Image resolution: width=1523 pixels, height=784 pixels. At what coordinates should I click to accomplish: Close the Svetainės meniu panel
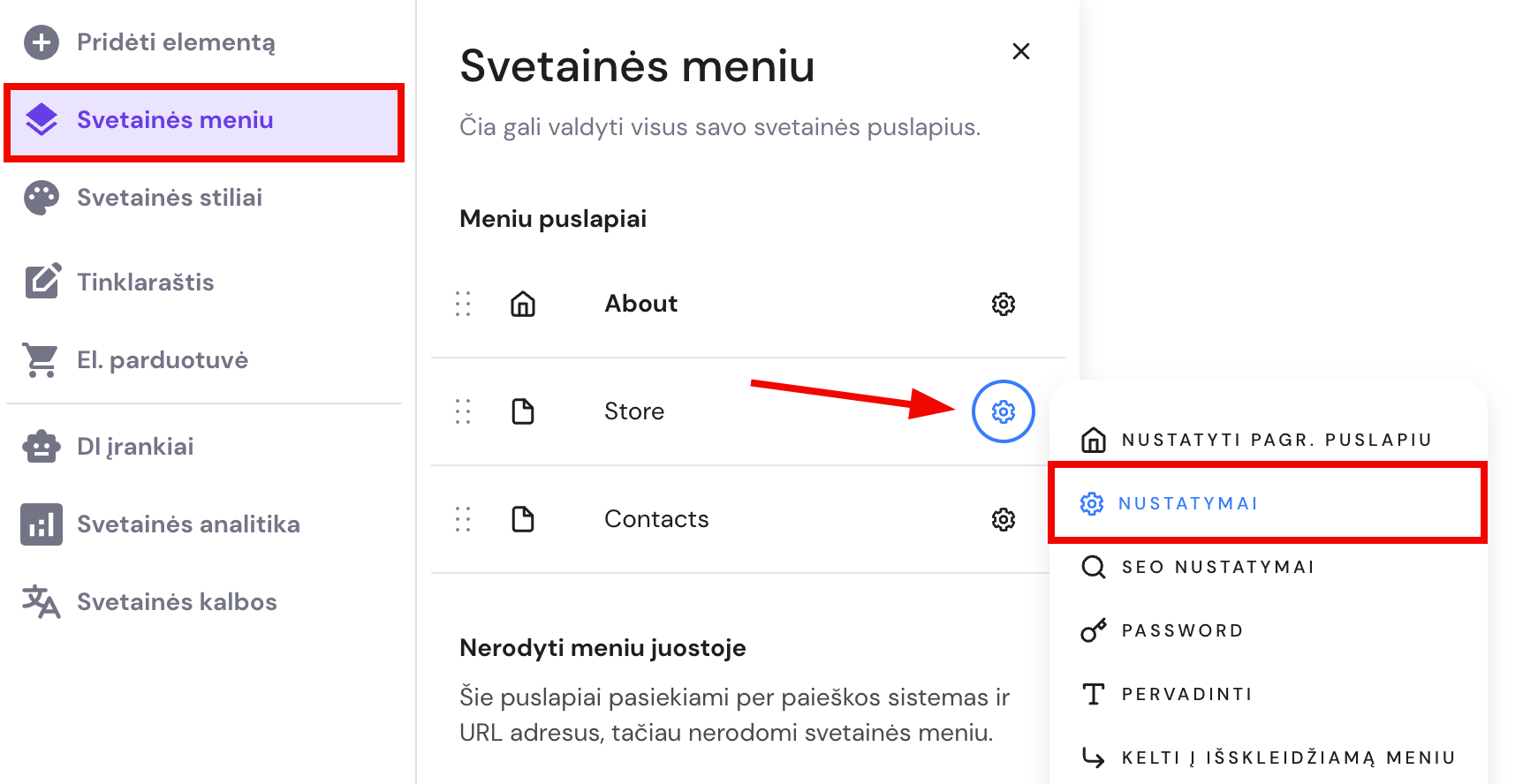click(1020, 51)
